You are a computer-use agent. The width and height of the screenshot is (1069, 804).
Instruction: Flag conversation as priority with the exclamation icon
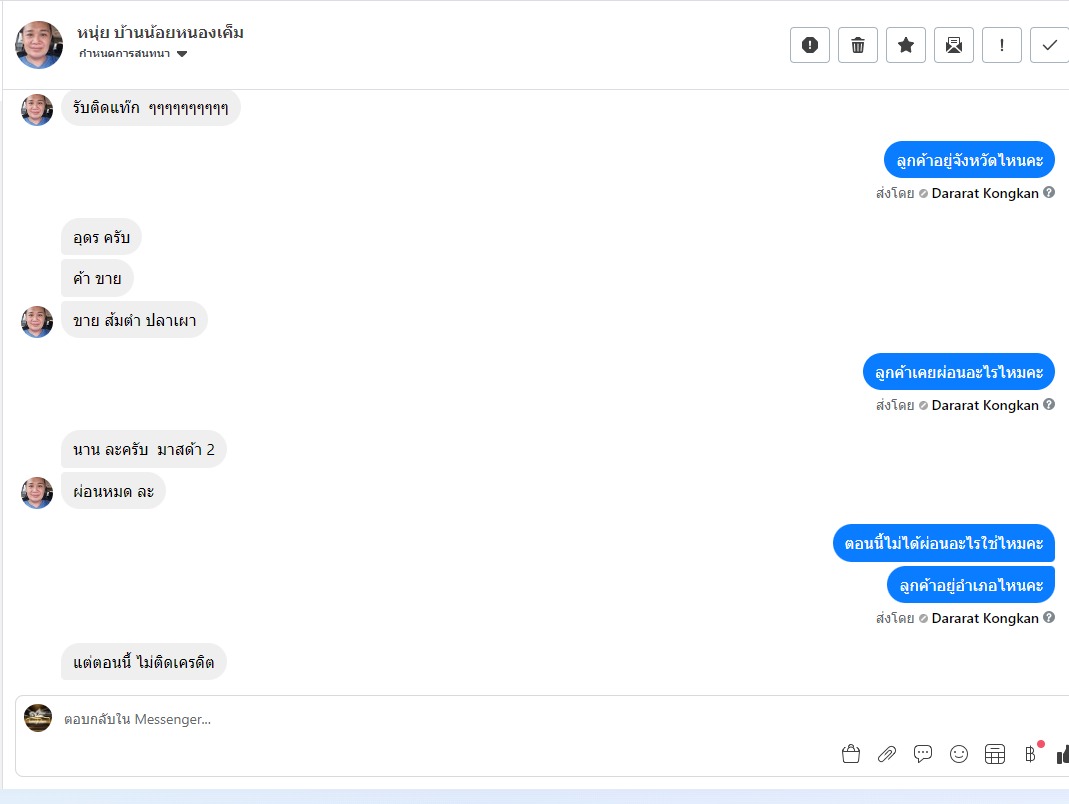1002,45
